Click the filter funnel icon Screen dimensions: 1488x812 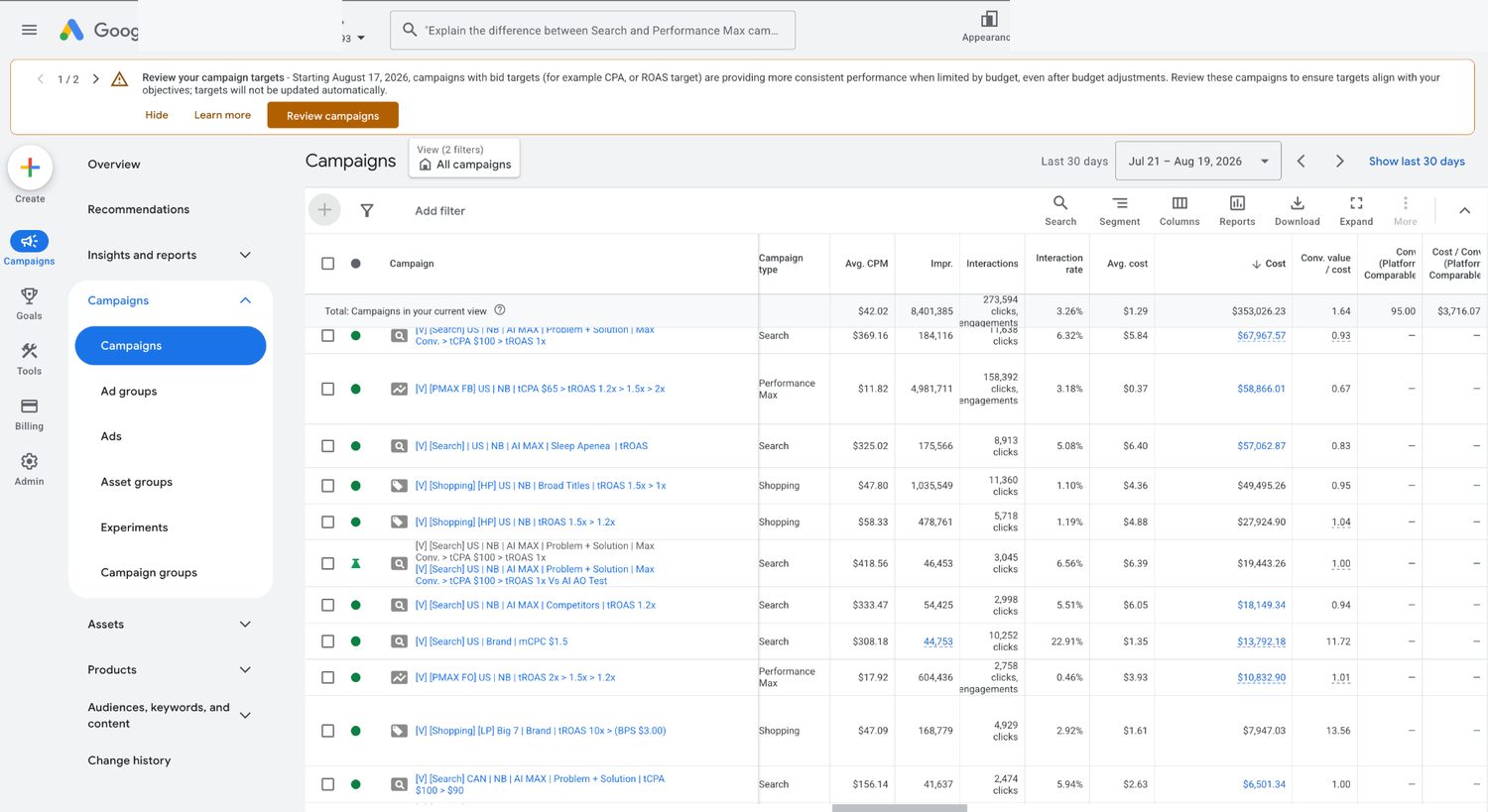coord(366,210)
